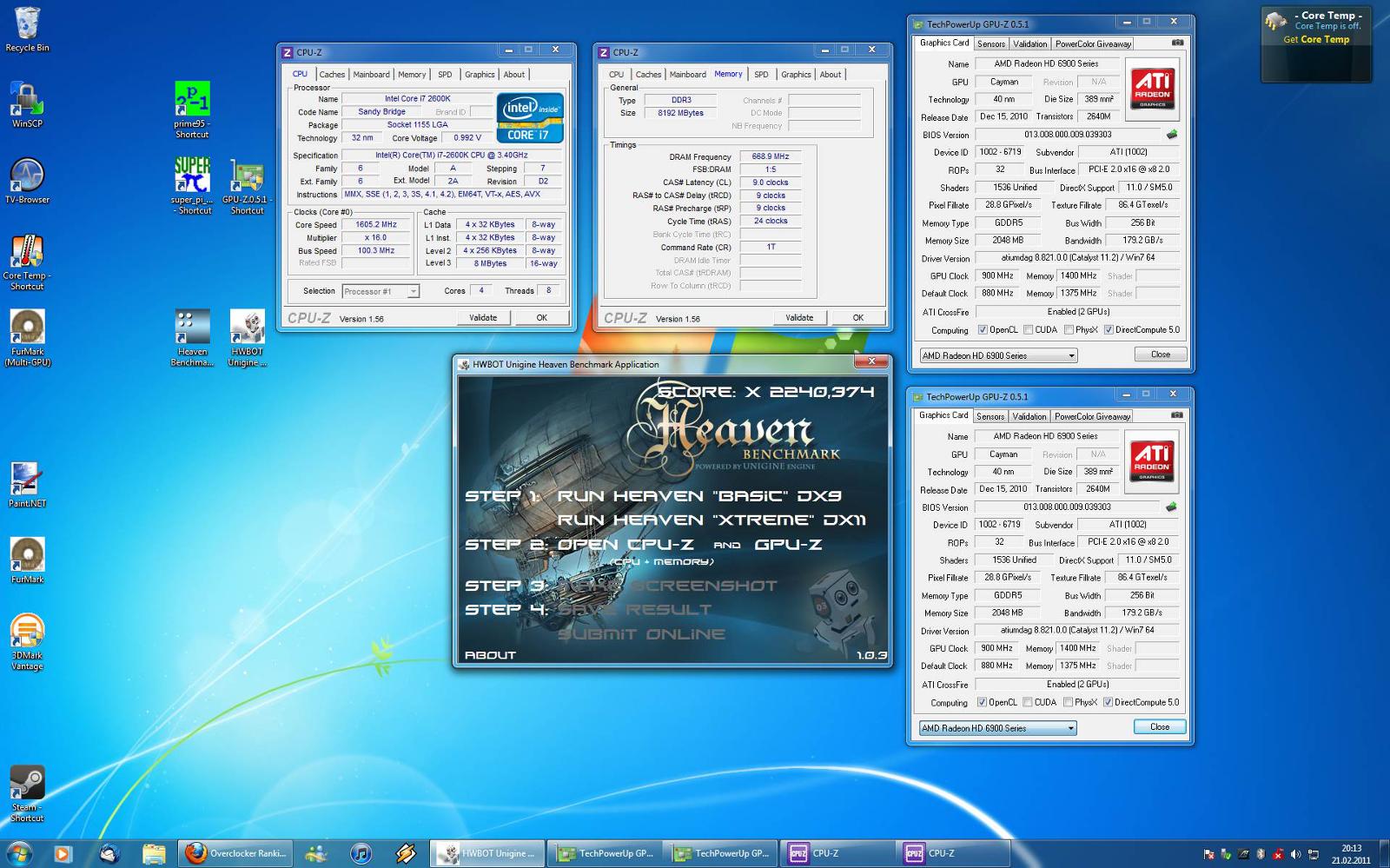The height and width of the screenshot is (868, 1390).
Task: Open the Recycle Bin desktop icon
Action: tap(27, 30)
